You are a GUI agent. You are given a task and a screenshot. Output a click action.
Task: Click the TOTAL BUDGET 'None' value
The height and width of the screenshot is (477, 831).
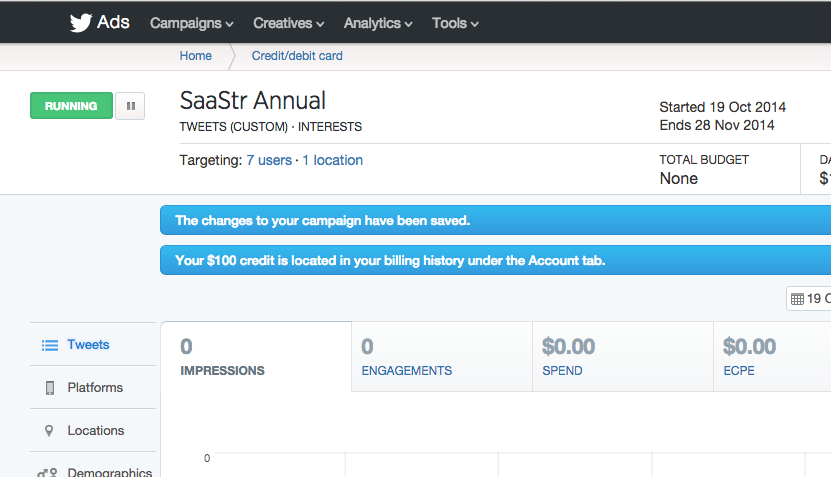[x=678, y=179]
